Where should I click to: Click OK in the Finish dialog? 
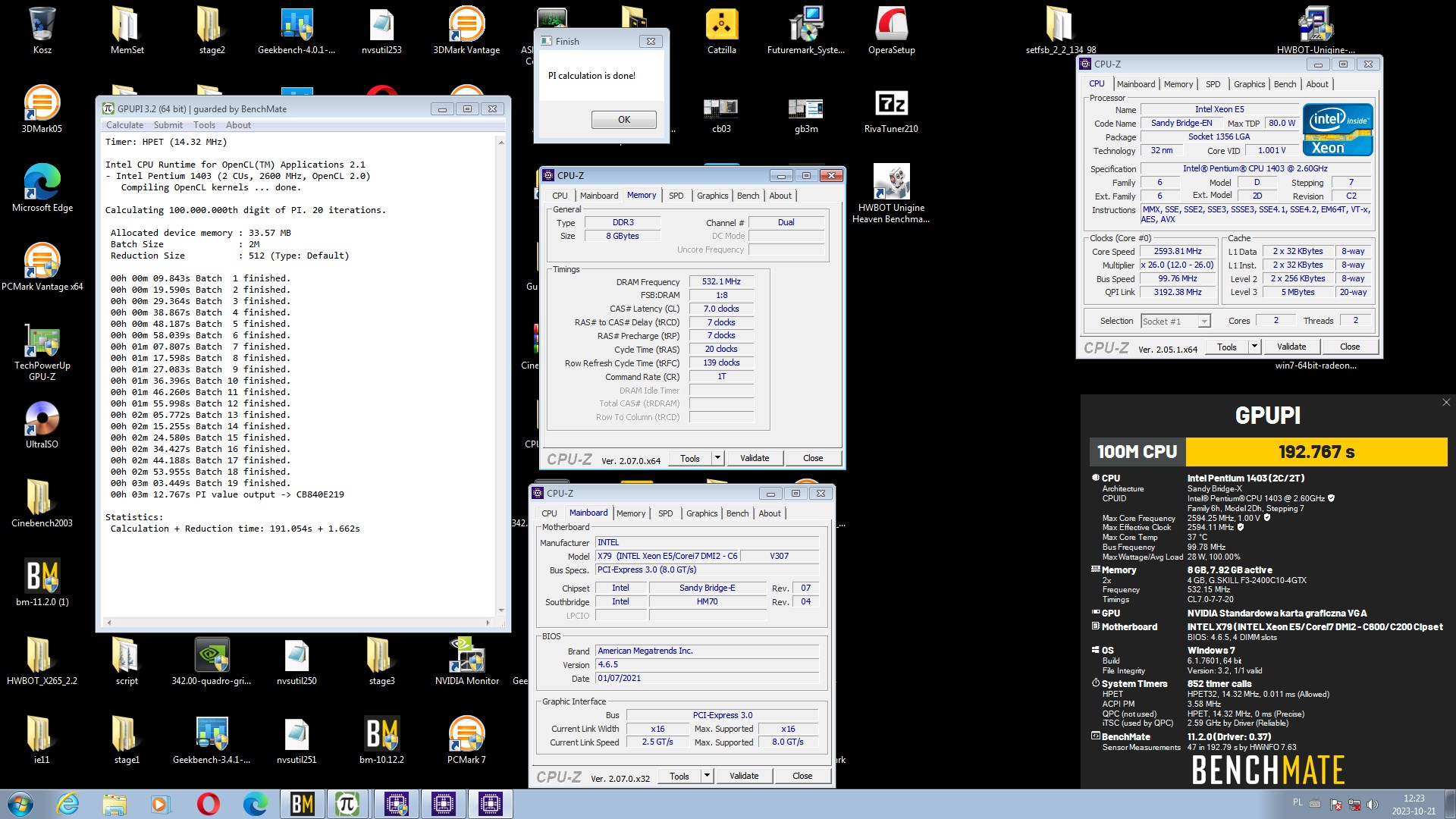click(x=623, y=120)
